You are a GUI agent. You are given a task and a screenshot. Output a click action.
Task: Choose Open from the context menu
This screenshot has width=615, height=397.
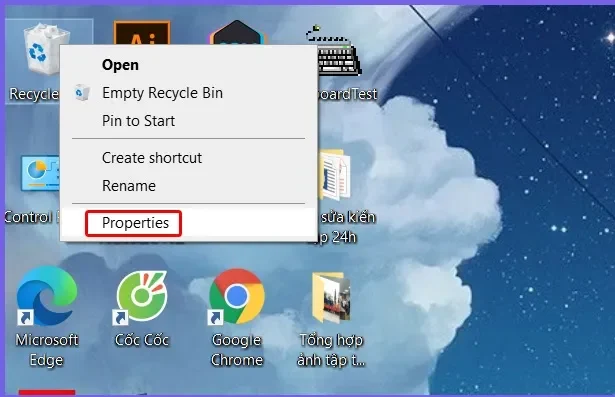tap(120, 65)
